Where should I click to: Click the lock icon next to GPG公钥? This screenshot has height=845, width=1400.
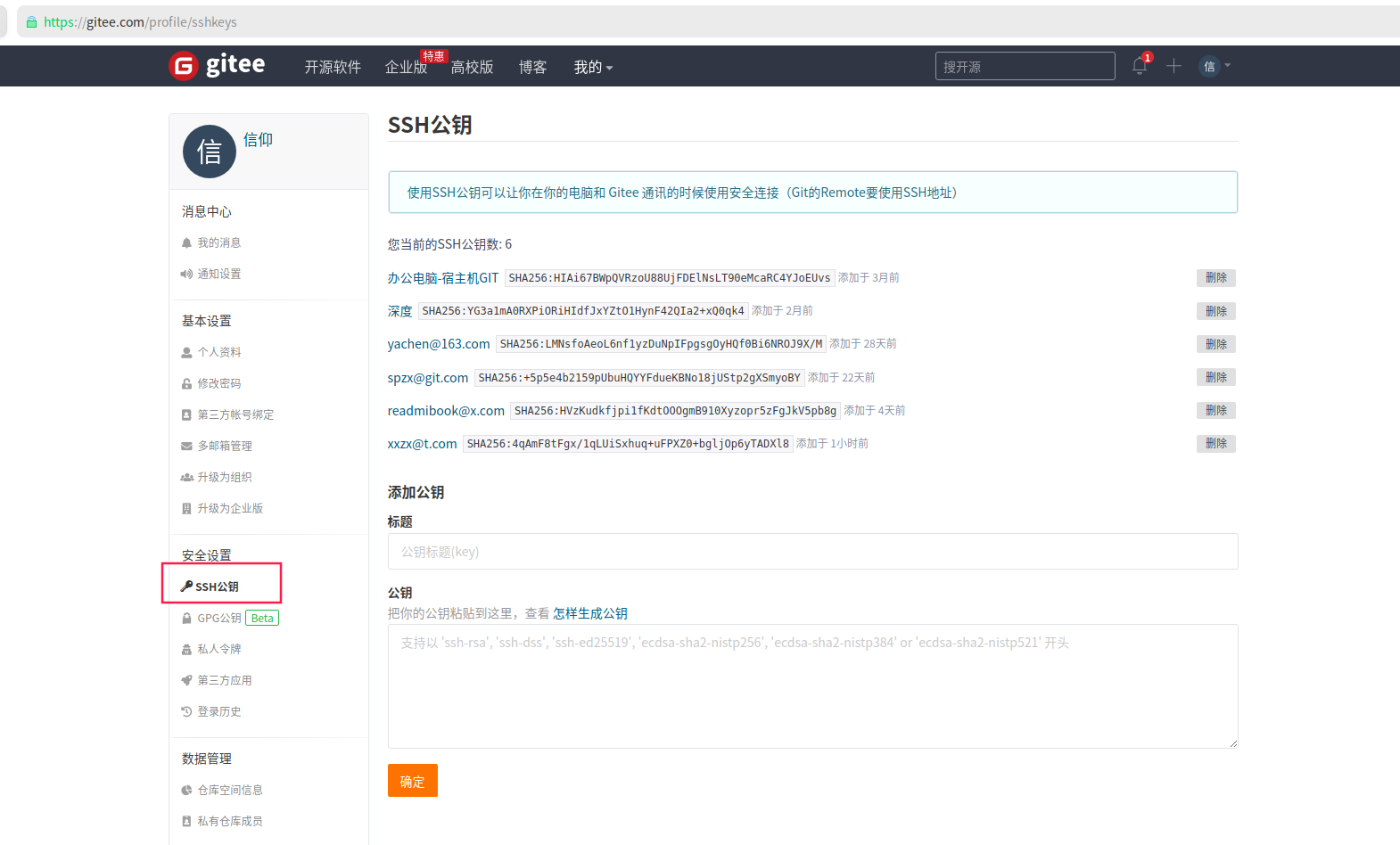186,618
